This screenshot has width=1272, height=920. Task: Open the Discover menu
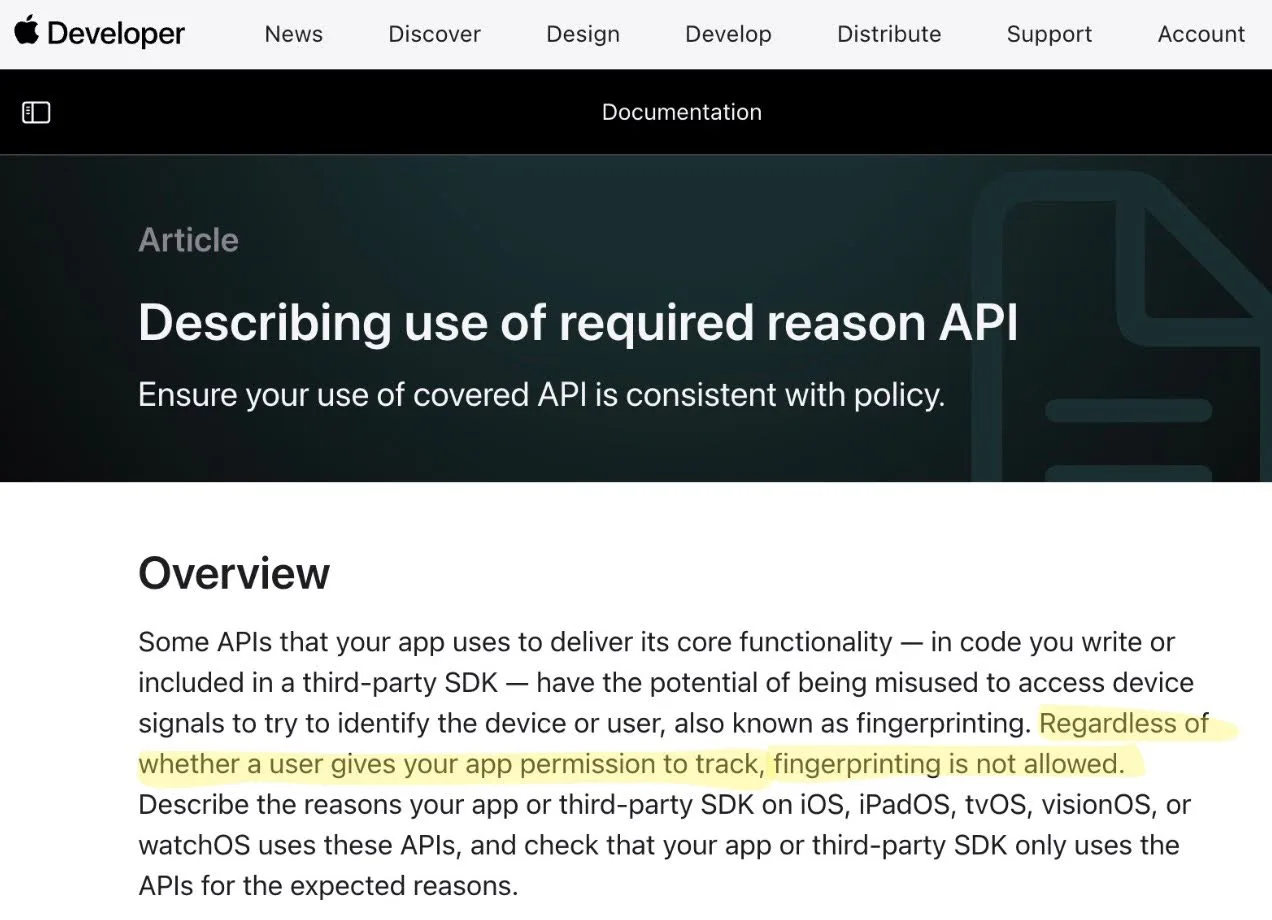pyautogui.click(x=434, y=34)
